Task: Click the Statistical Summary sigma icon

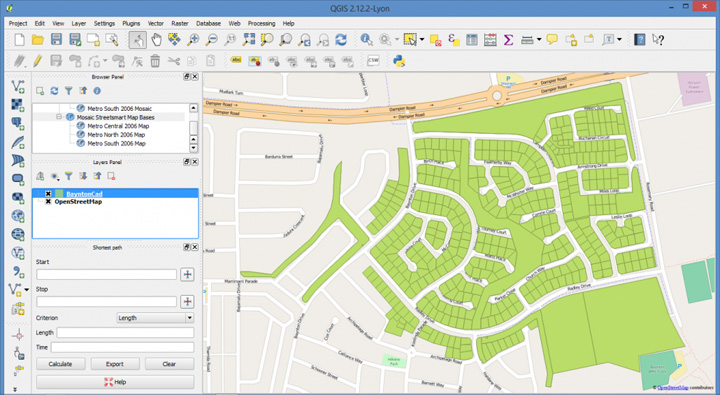Action: [x=508, y=40]
